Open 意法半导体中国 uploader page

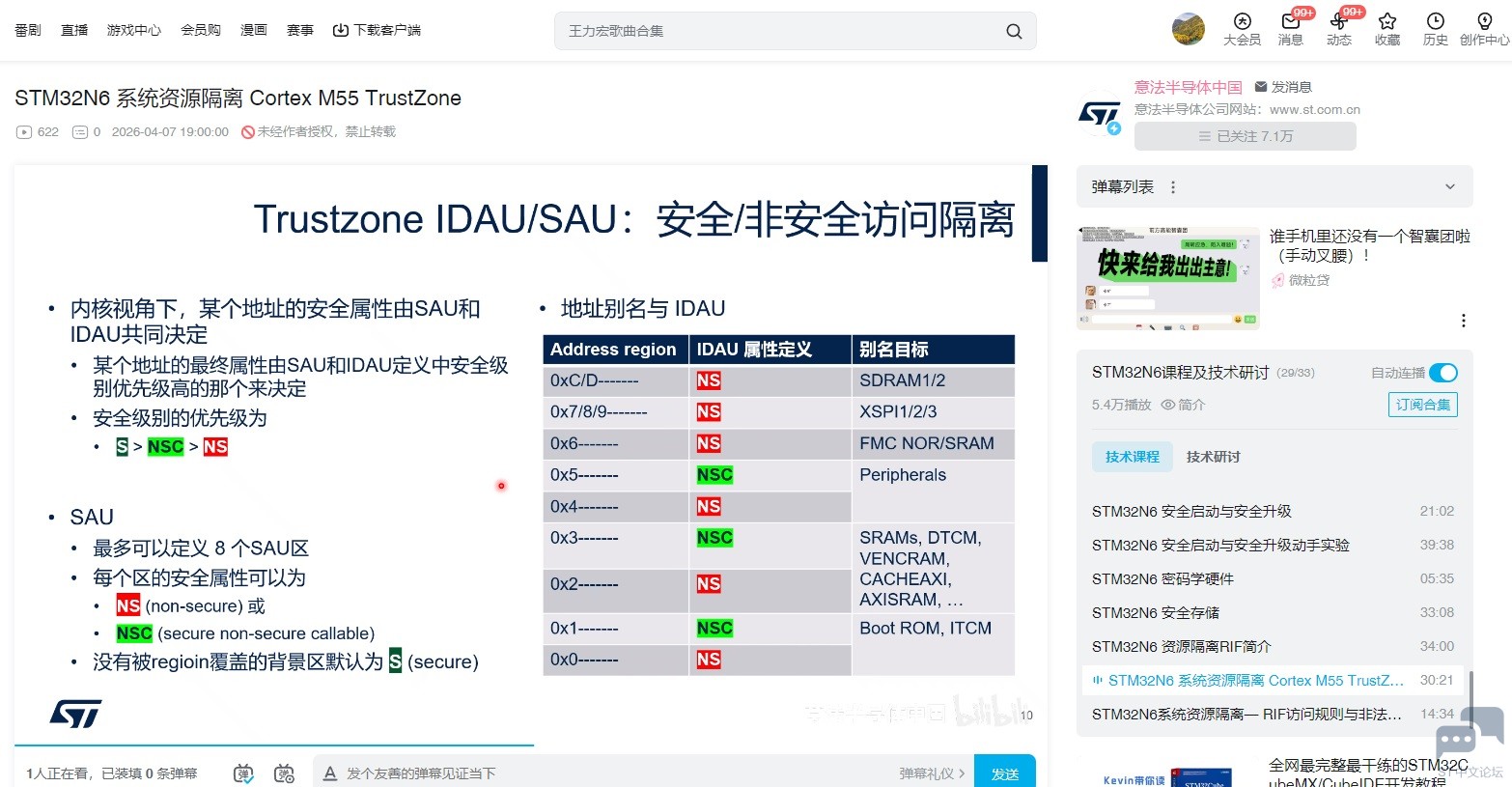coord(1189,87)
